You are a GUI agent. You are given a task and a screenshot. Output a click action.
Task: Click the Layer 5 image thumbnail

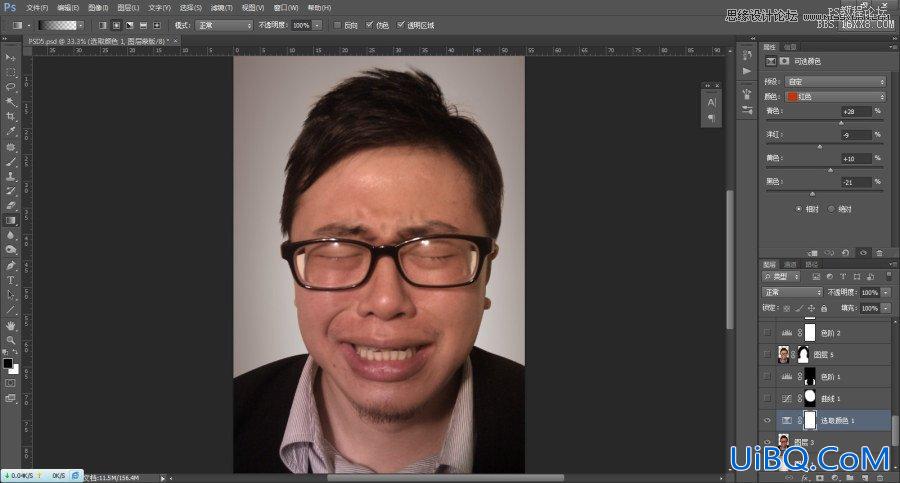tap(783, 354)
